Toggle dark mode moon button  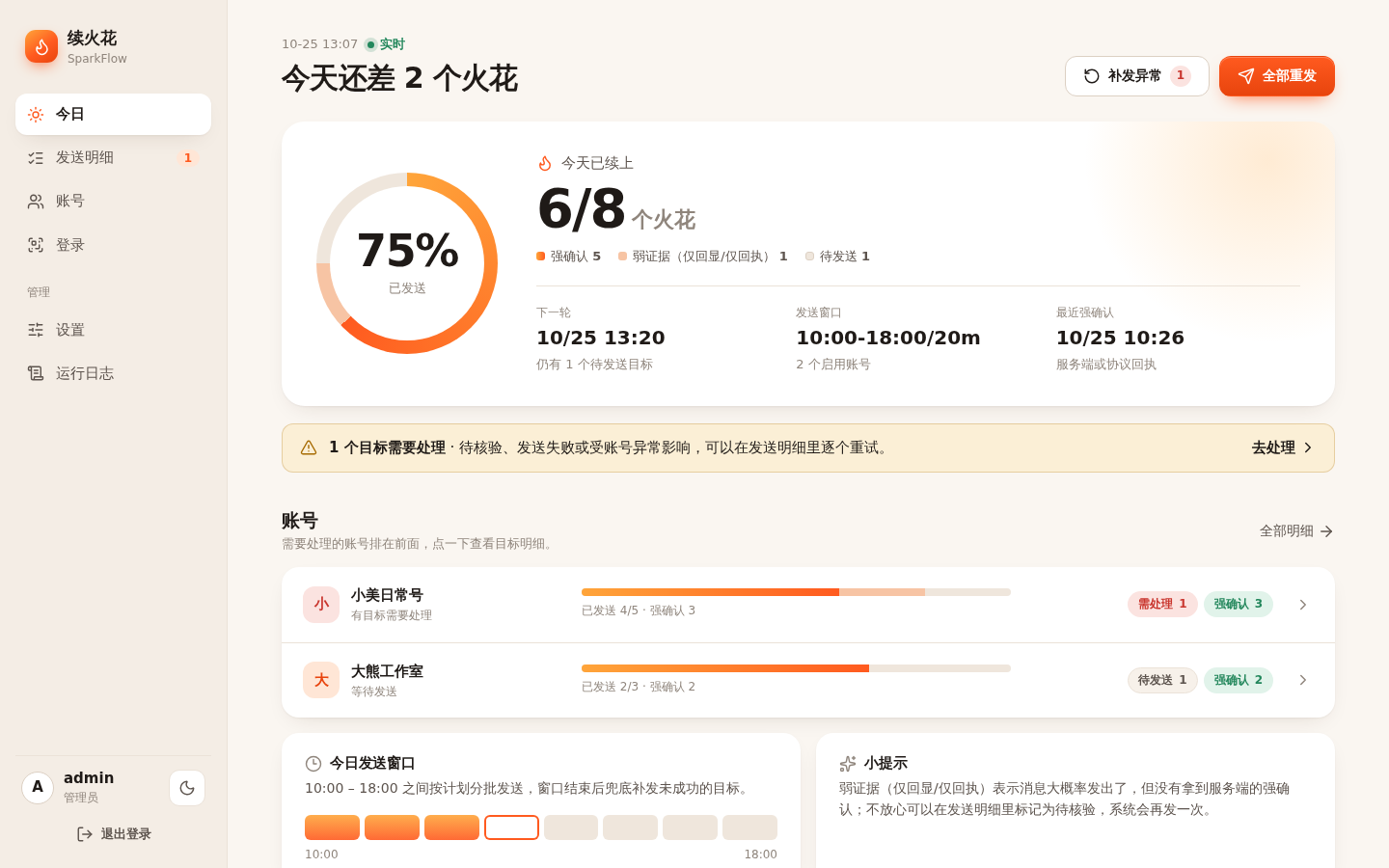pos(187,788)
